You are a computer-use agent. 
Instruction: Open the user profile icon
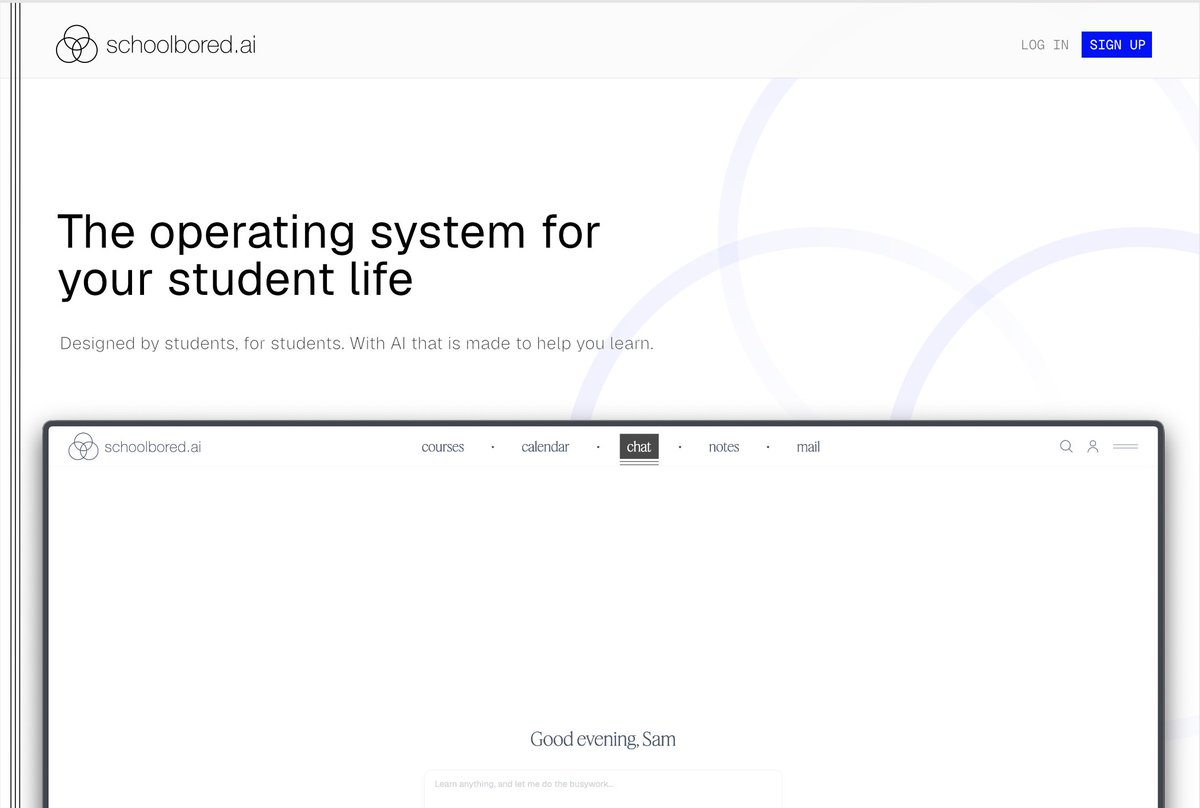(x=1093, y=446)
